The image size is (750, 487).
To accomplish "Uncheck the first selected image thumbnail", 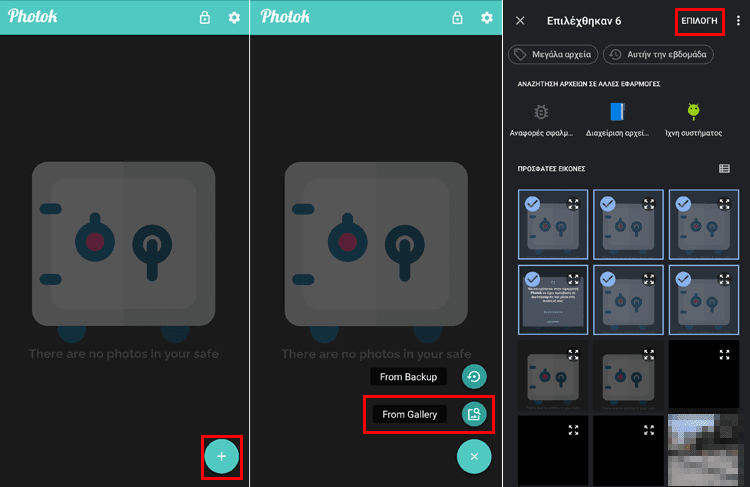I will (x=532, y=204).
